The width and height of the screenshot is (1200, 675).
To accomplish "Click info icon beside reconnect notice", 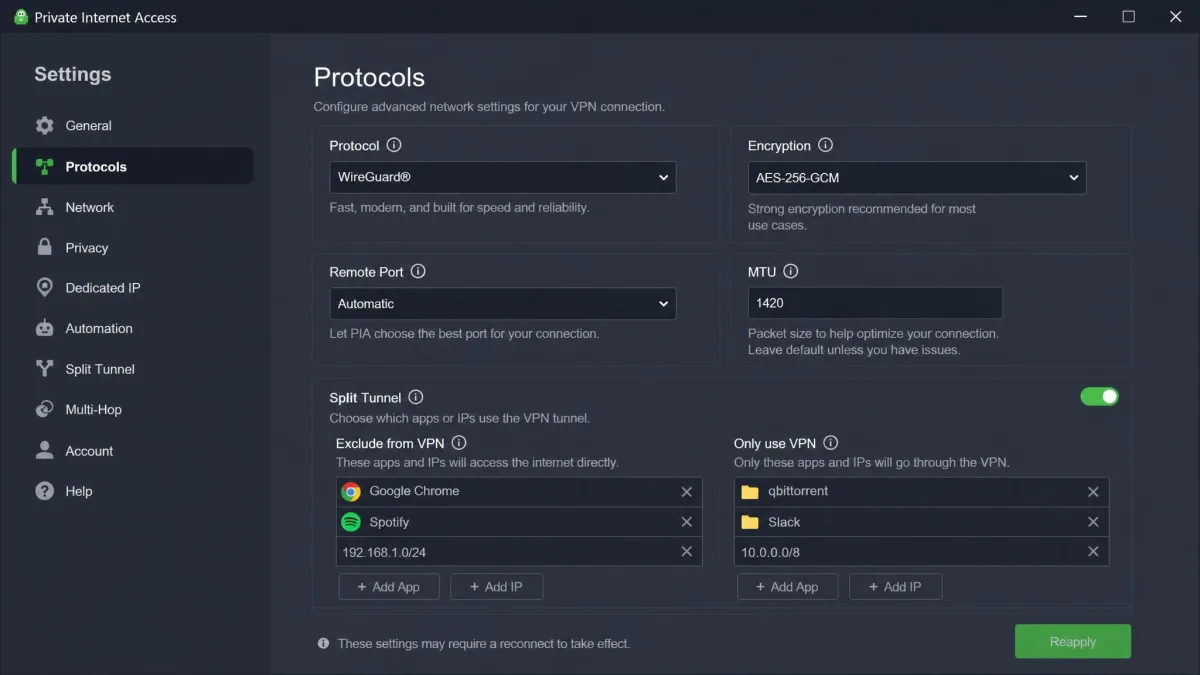I will (x=323, y=643).
